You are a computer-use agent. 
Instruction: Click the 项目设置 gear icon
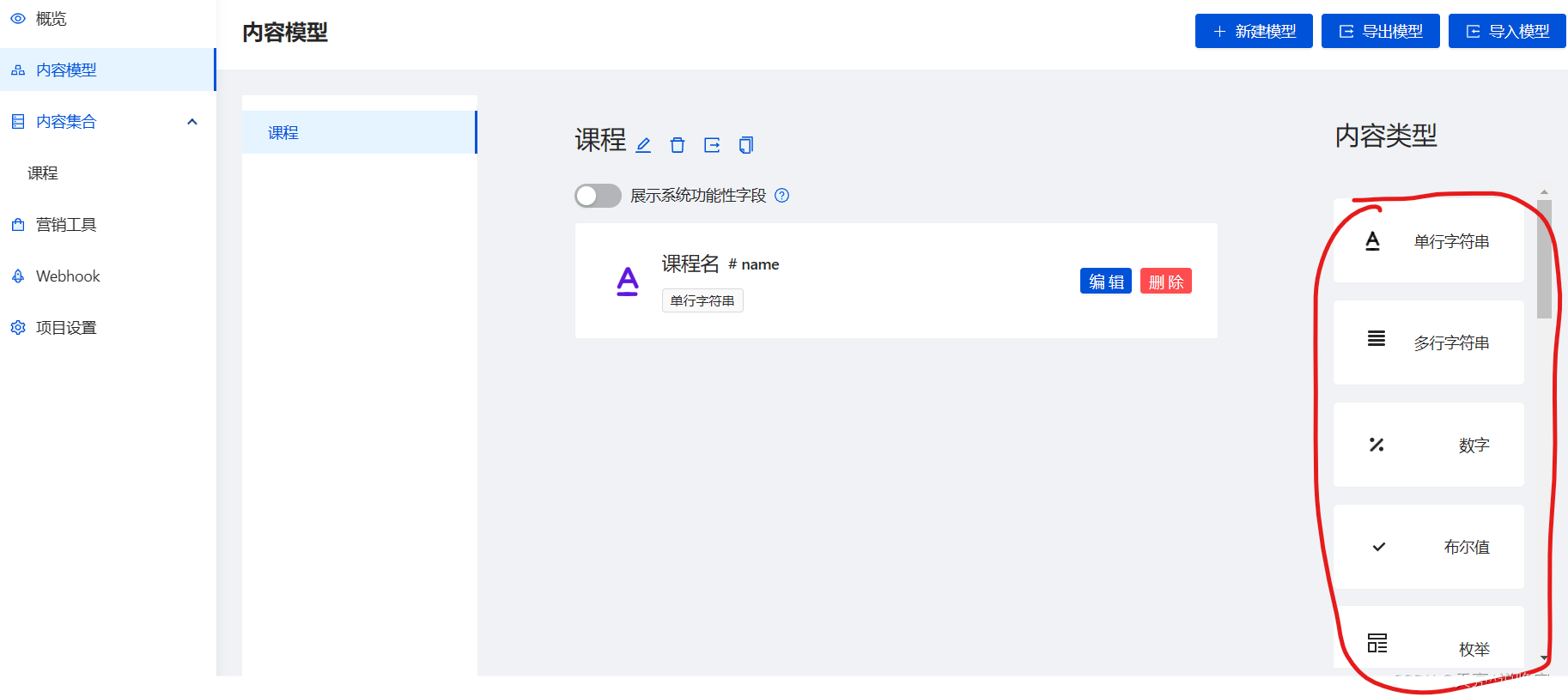[18, 328]
